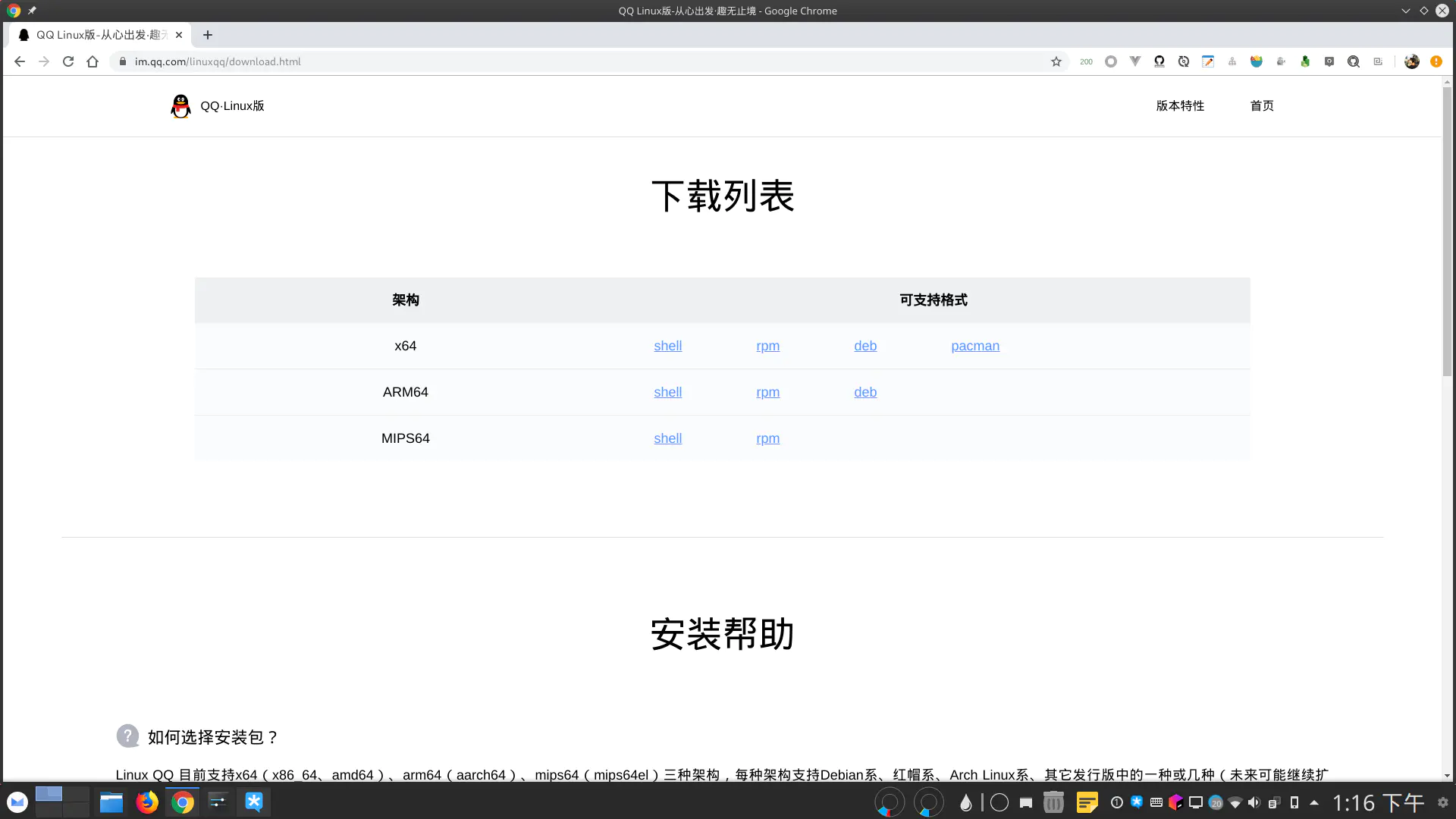Open the Chrome customize menu button
Viewport: 1456px width, 819px height.
tap(1436, 61)
